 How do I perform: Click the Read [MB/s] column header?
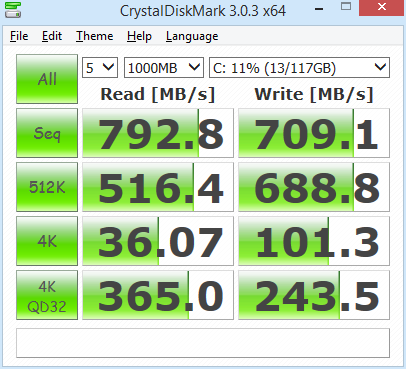158,94
